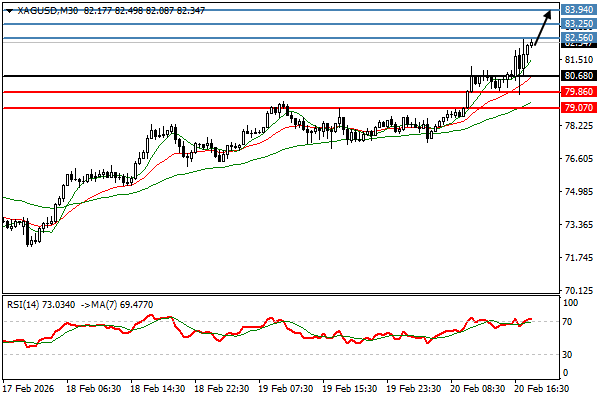
Task: Click the red 79.860 support tag
Action: (x=578, y=92)
